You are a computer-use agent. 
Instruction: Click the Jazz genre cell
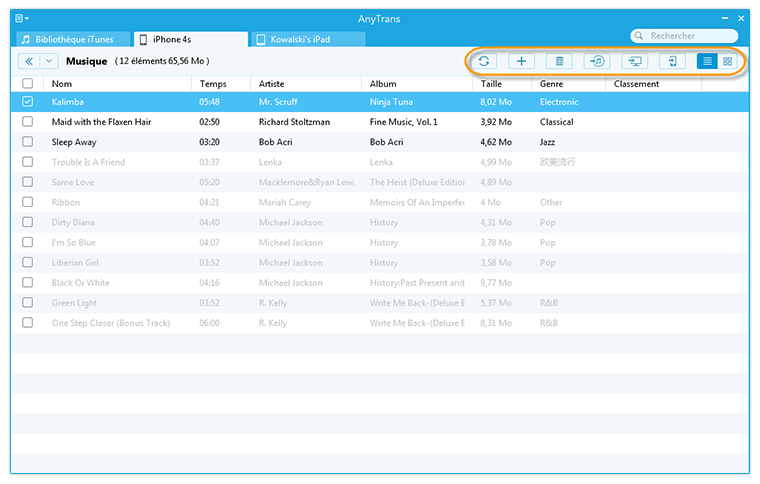pyautogui.click(x=547, y=142)
